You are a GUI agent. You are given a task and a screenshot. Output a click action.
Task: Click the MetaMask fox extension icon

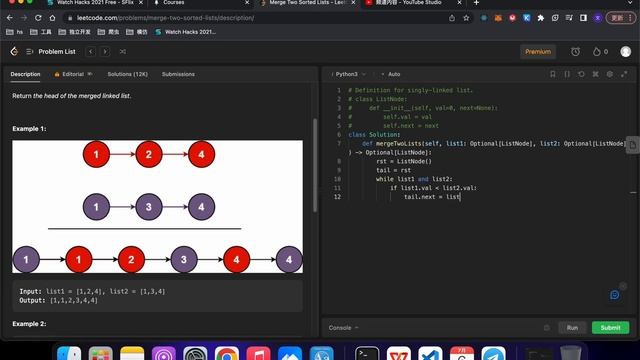click(x=498, y=18)
